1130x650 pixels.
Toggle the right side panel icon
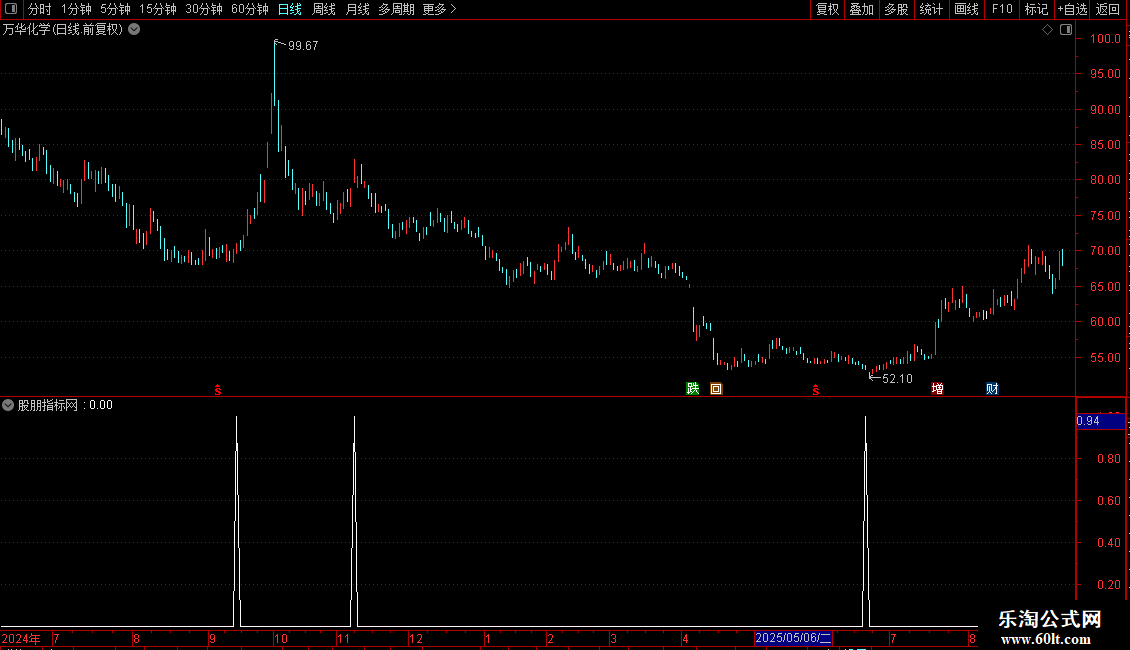[x=1066, y=30]
